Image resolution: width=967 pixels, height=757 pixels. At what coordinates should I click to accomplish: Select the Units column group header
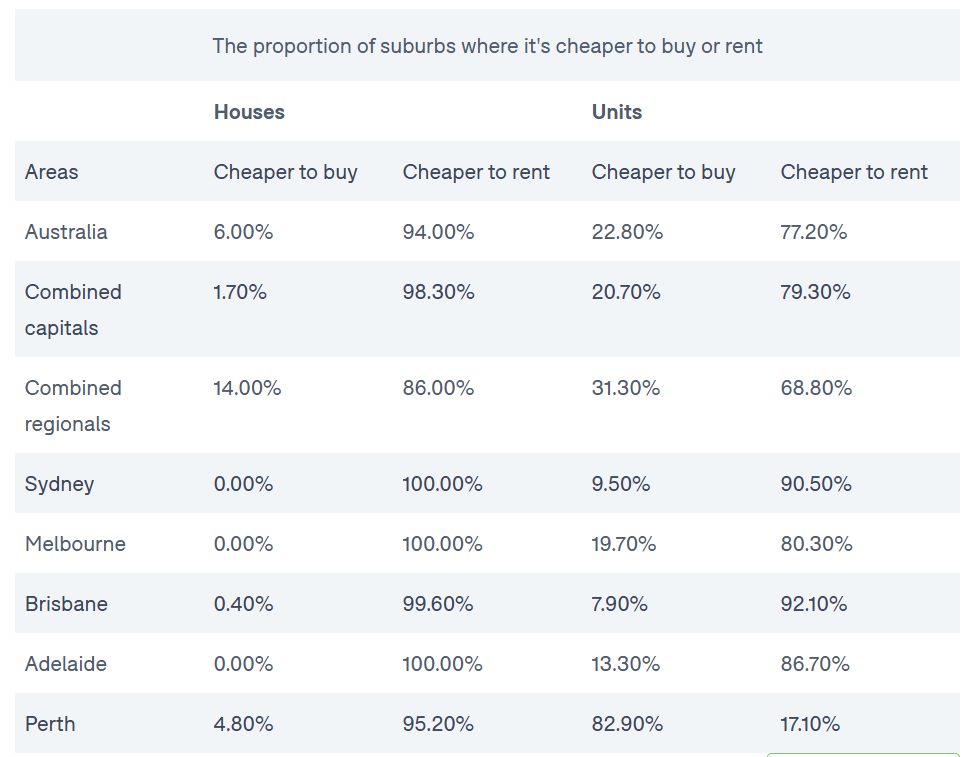click(616, 112)
